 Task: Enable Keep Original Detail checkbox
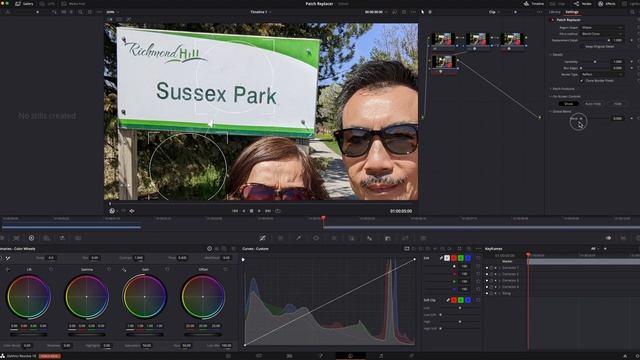pyautogui.click(x=582, y=47)
